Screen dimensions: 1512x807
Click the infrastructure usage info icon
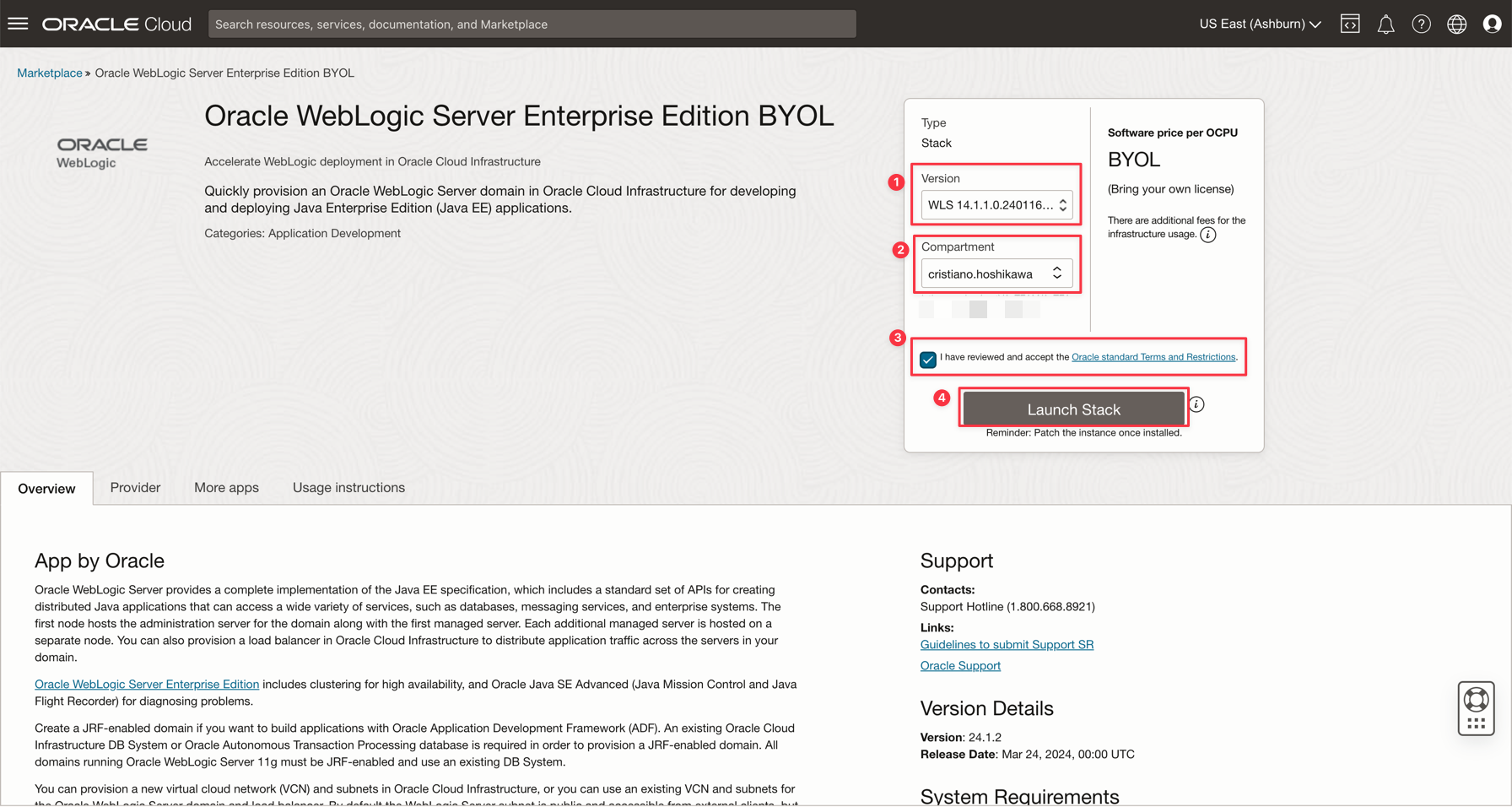pos(1208,235)
